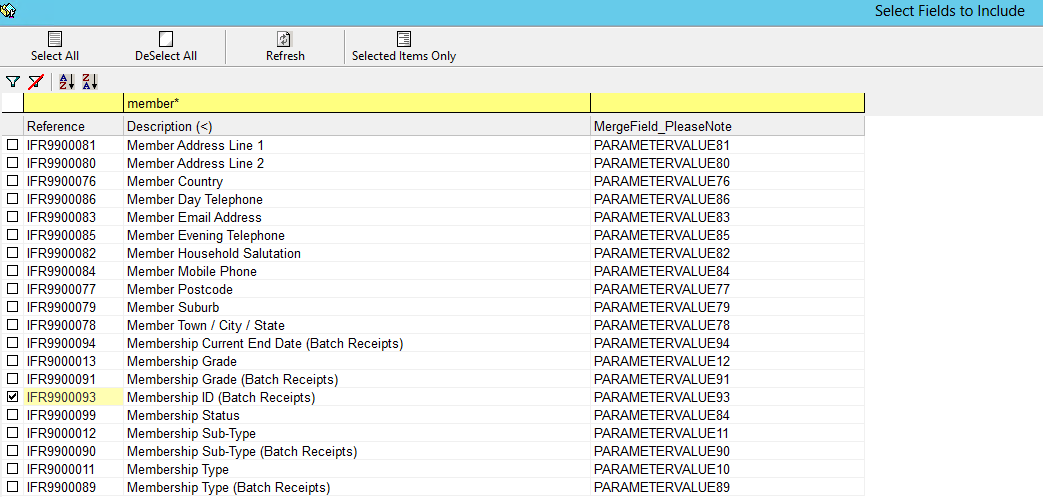The width and height of the screenshot is (1043, 497).
Task: Click the application icon in title bar
Action: (8, 10)
